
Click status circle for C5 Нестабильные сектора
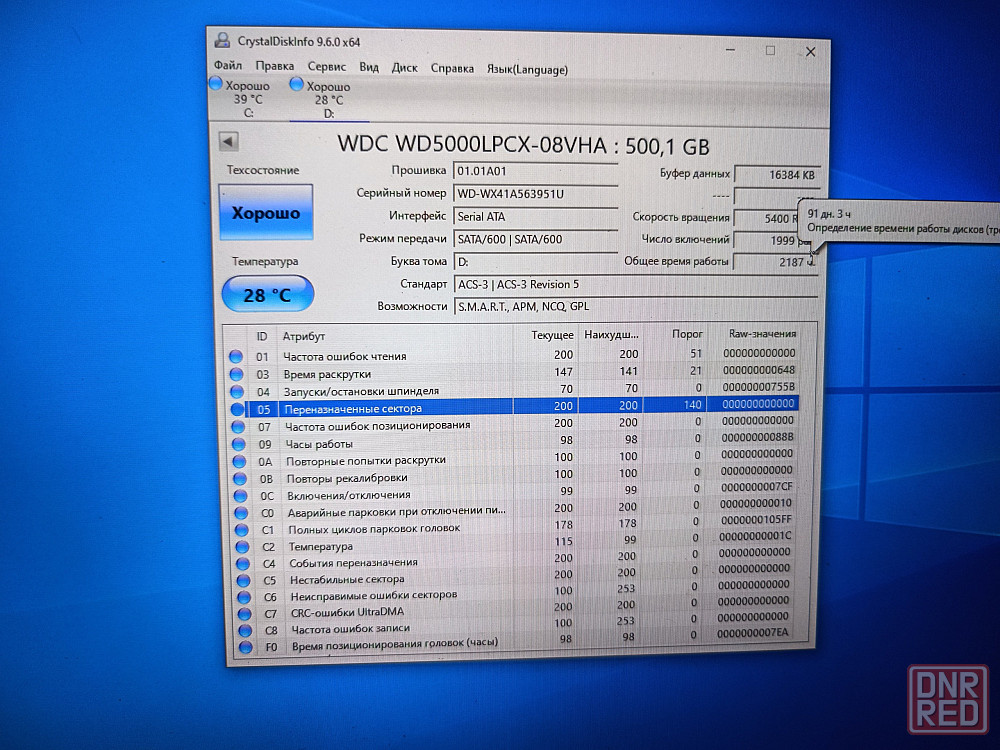pos(243,580)
